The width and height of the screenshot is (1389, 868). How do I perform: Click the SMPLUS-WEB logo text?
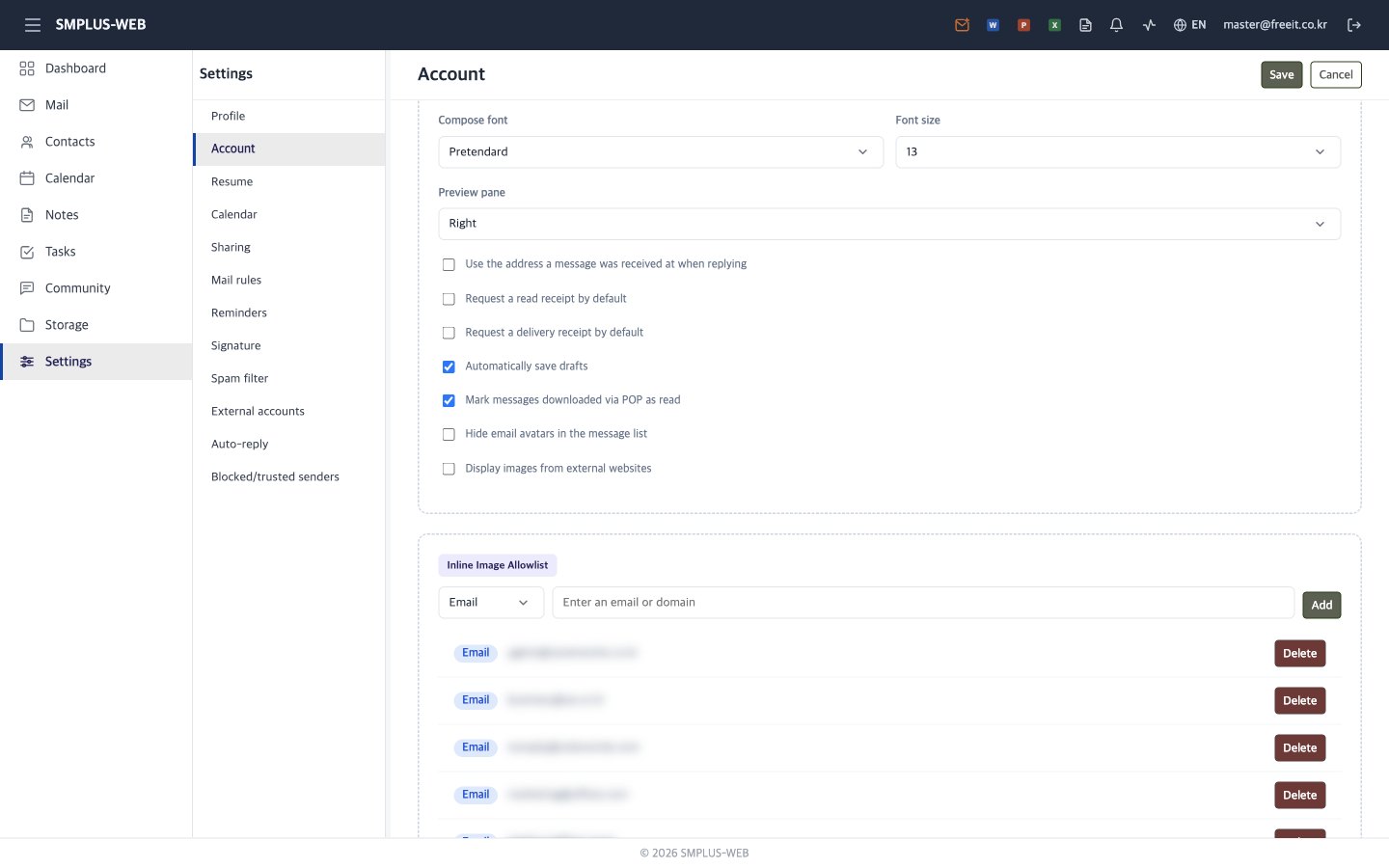[x=100, y=25]
